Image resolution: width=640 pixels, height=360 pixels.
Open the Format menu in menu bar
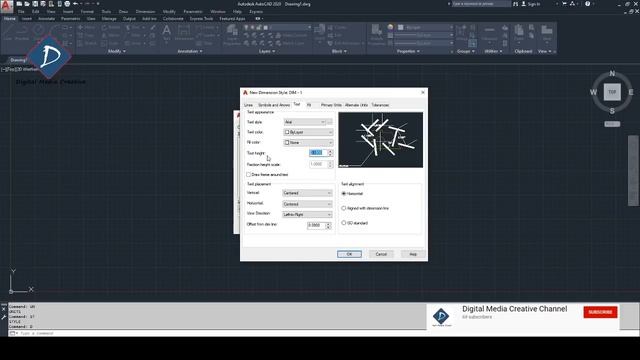(87, 12)
